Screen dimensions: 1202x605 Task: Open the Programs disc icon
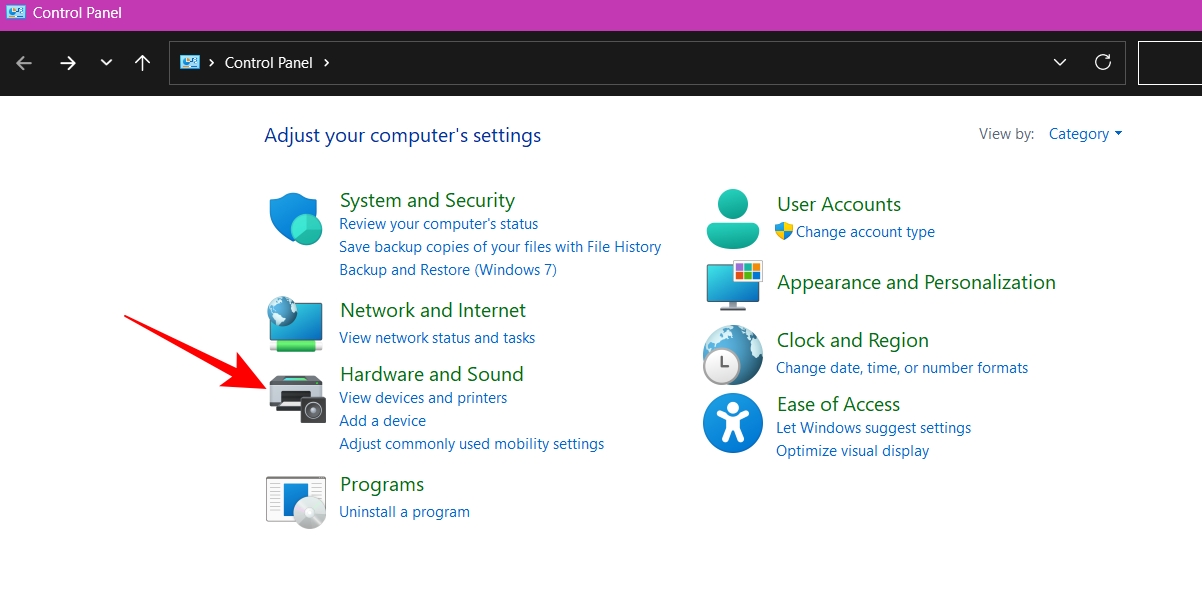(296, 501)
